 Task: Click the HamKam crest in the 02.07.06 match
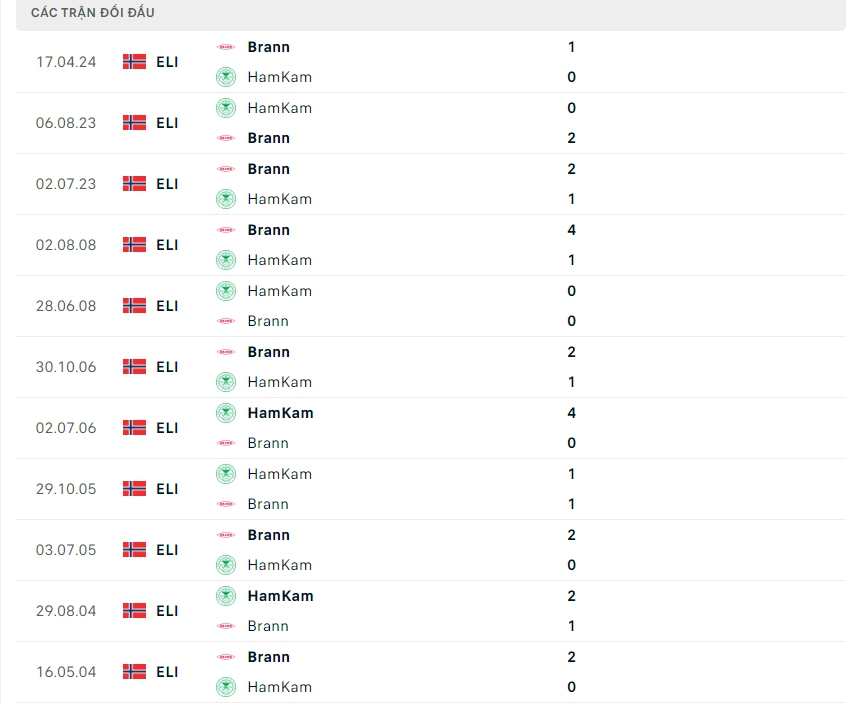(x=226, y=413)
